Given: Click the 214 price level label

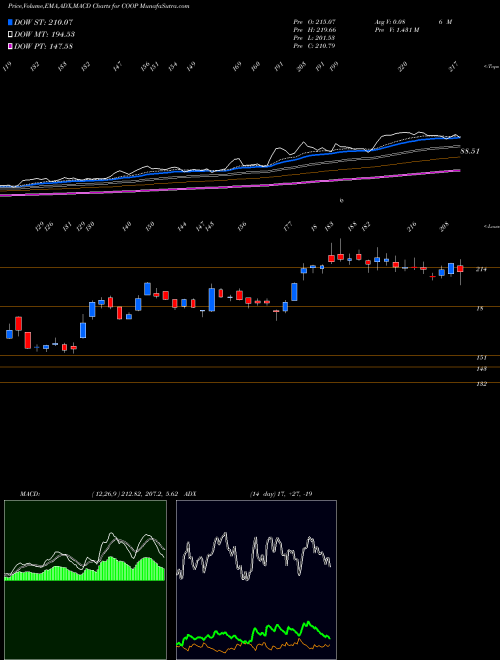Looking at the screenshot, I should [481, 269].
